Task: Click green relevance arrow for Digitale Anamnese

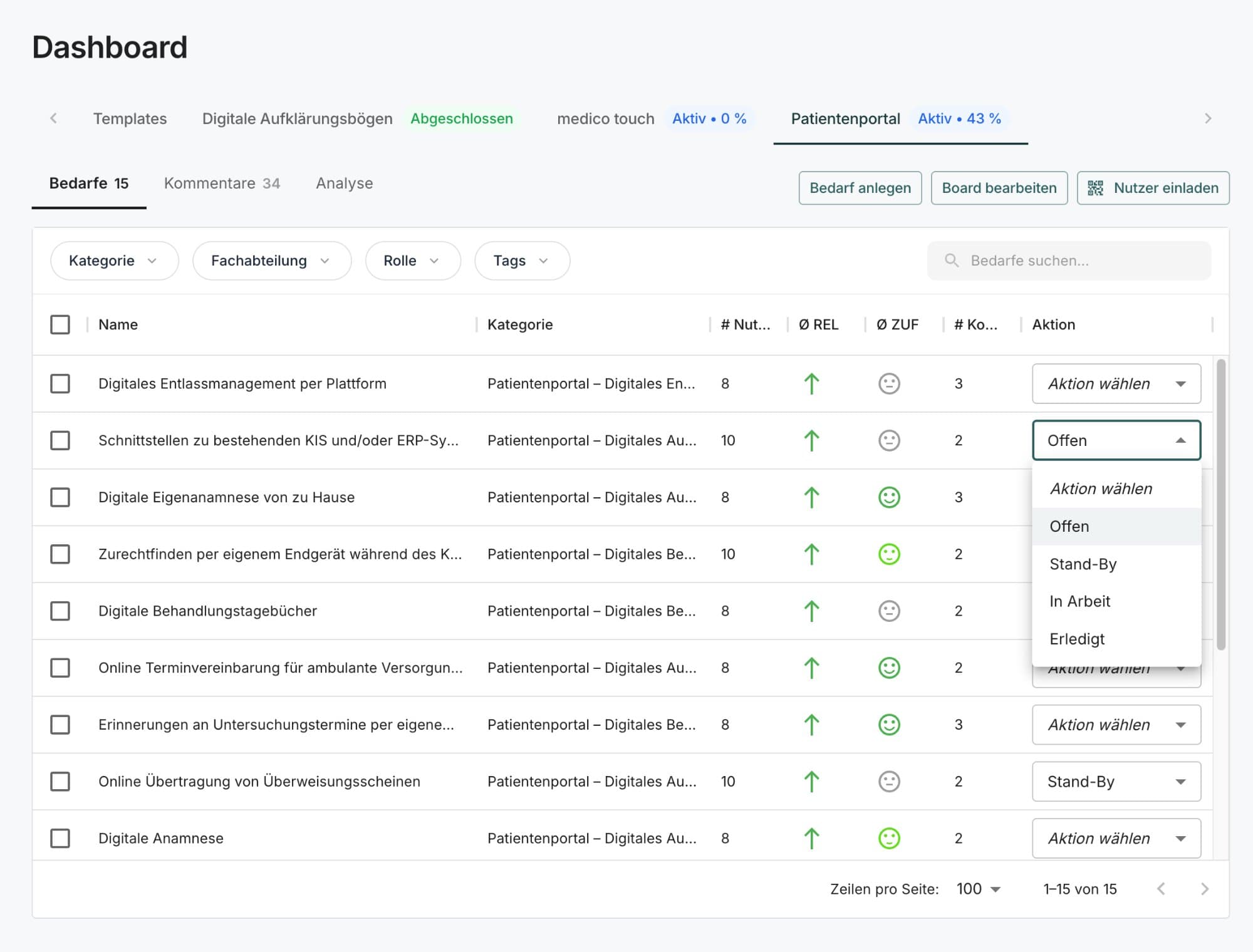Action: point(811,838)
